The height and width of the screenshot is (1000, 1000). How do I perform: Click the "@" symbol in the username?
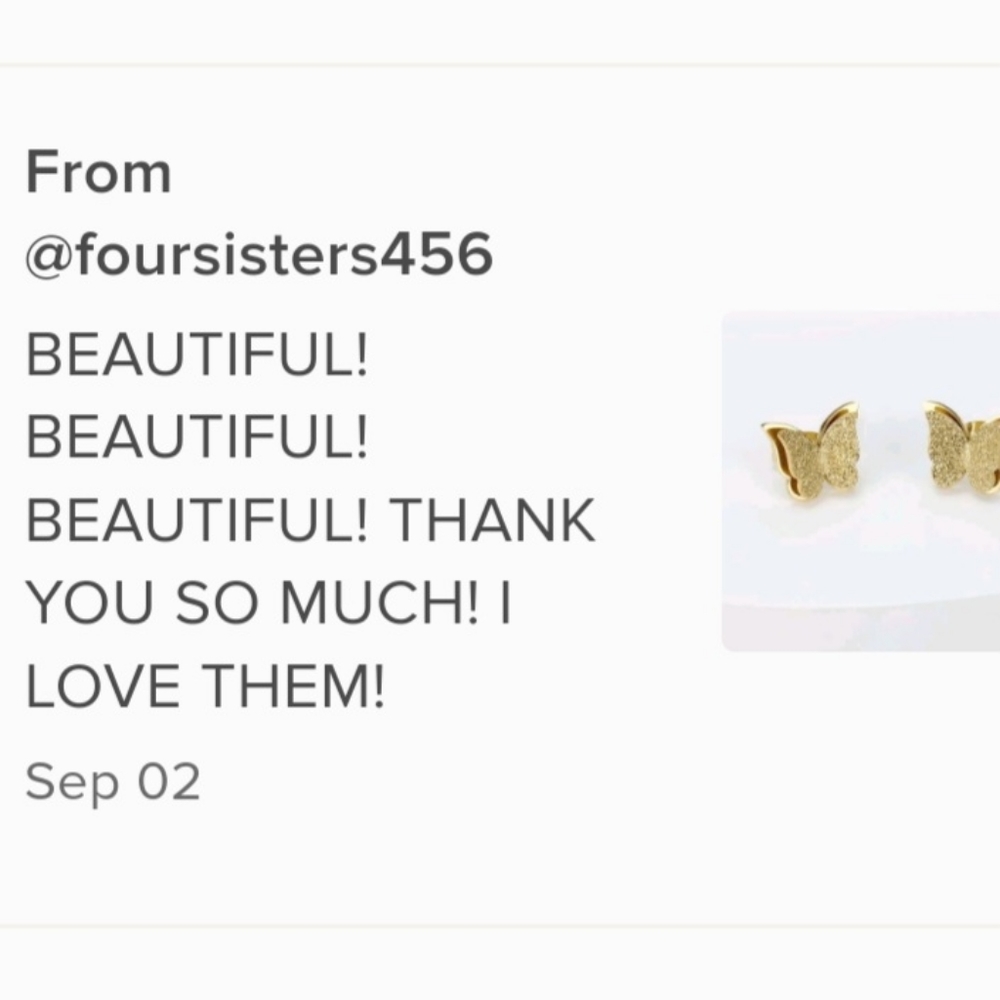click(49, 256)
